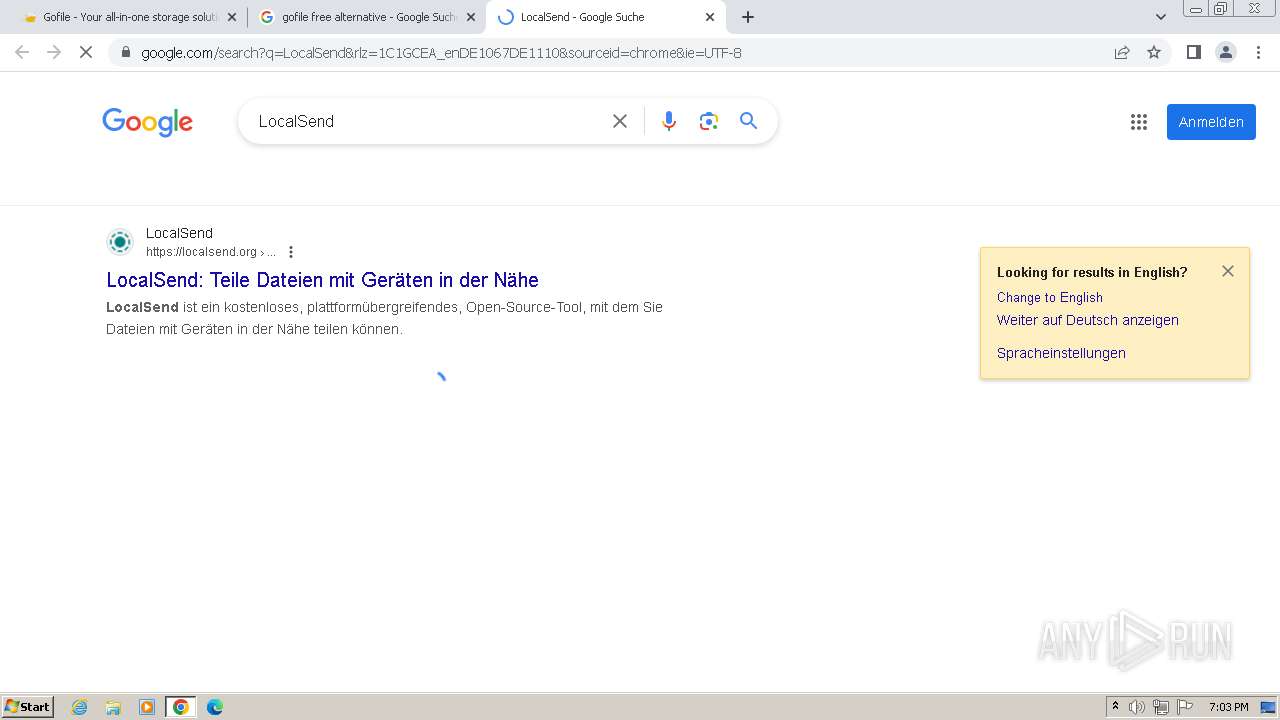The width and height of the screenshot is (1280, 720).
Task: Open the Chrome three-dot menu
Action: pos(1258,52)
